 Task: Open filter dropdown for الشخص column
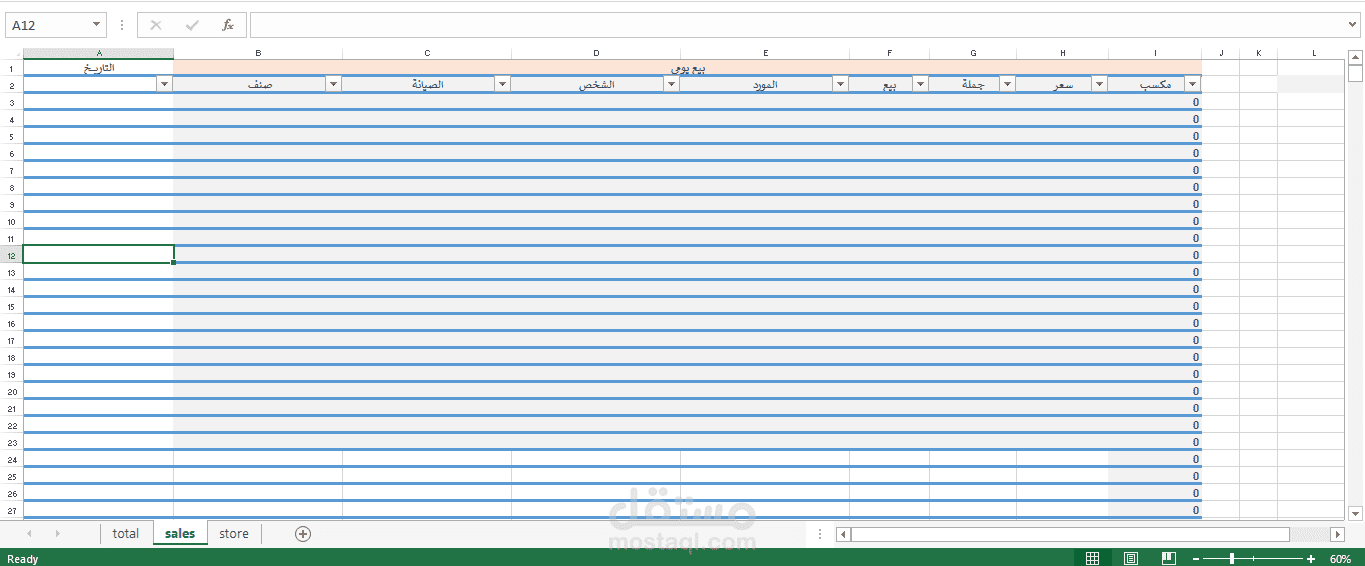pos(671,85)
